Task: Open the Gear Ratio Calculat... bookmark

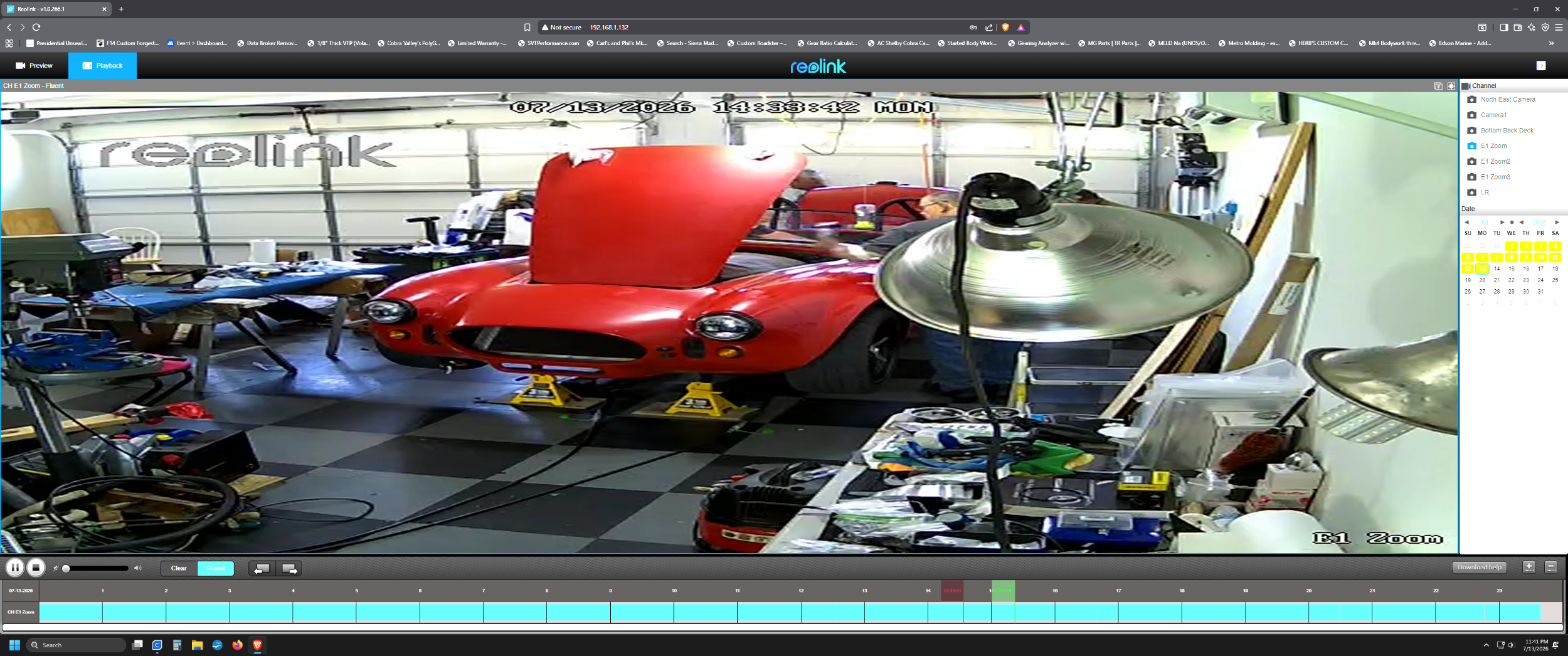Action: [x=827, y=43]
